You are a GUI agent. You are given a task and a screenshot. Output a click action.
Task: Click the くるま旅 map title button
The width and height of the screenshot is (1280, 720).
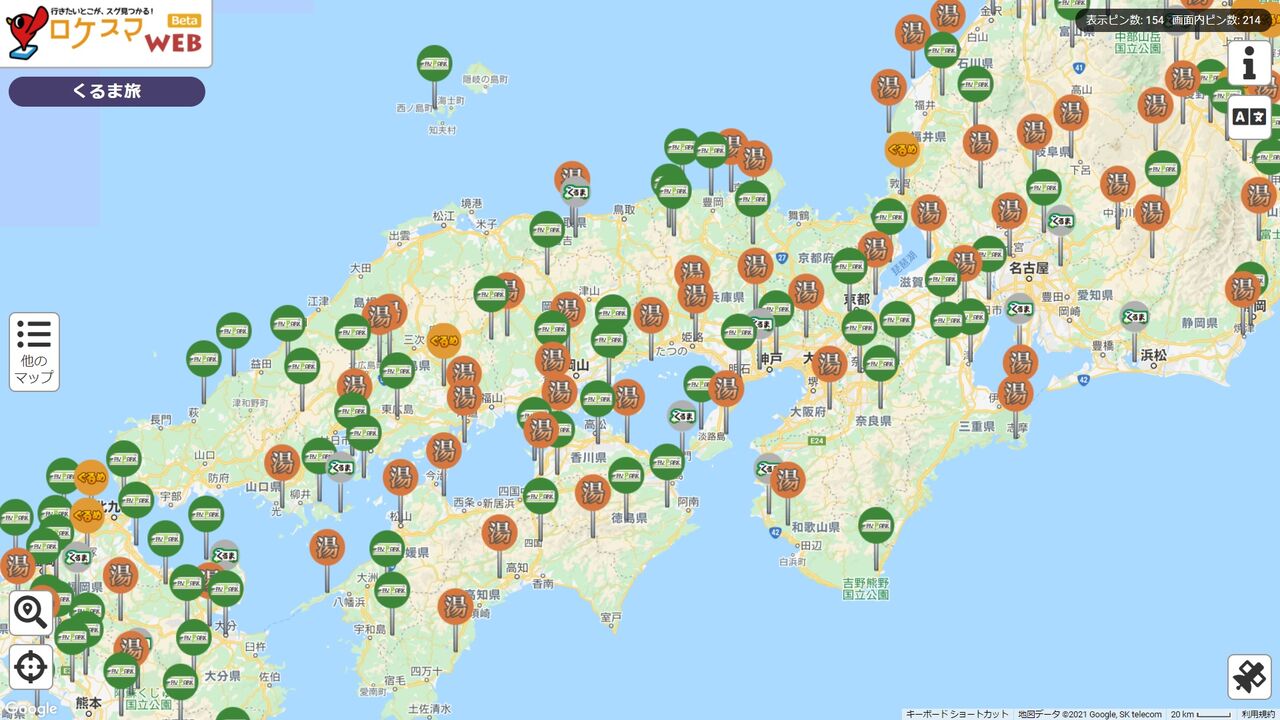tap(107, 91)
